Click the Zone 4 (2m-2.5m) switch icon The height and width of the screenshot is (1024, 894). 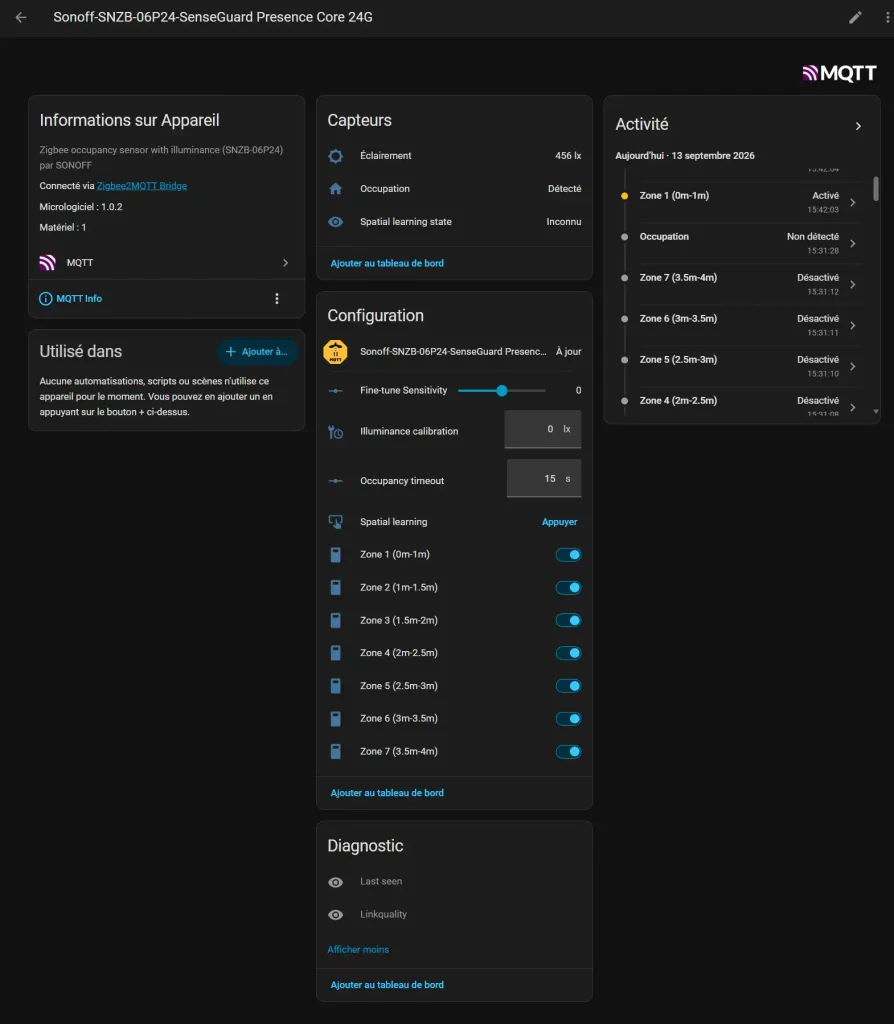tap(336, 653)
